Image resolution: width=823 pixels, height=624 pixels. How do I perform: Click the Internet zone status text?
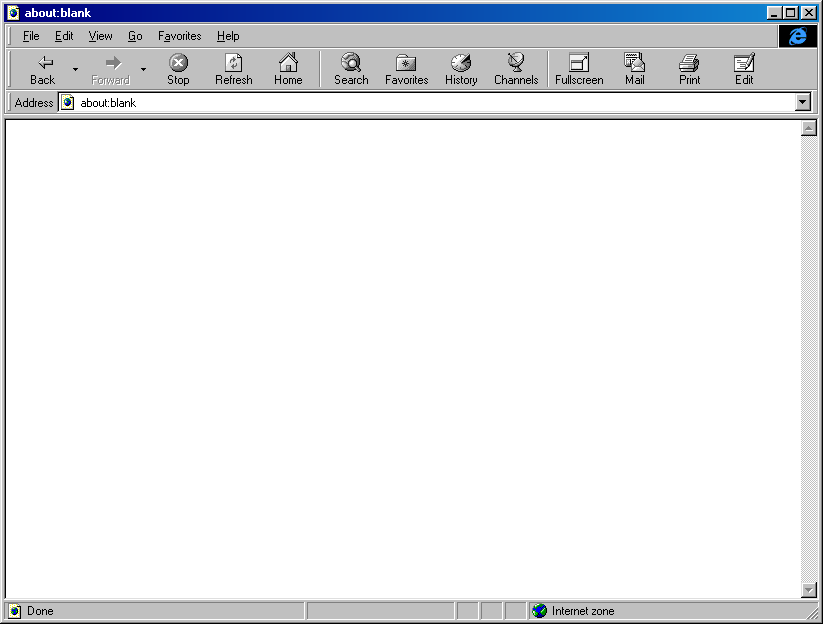point(583,611)
